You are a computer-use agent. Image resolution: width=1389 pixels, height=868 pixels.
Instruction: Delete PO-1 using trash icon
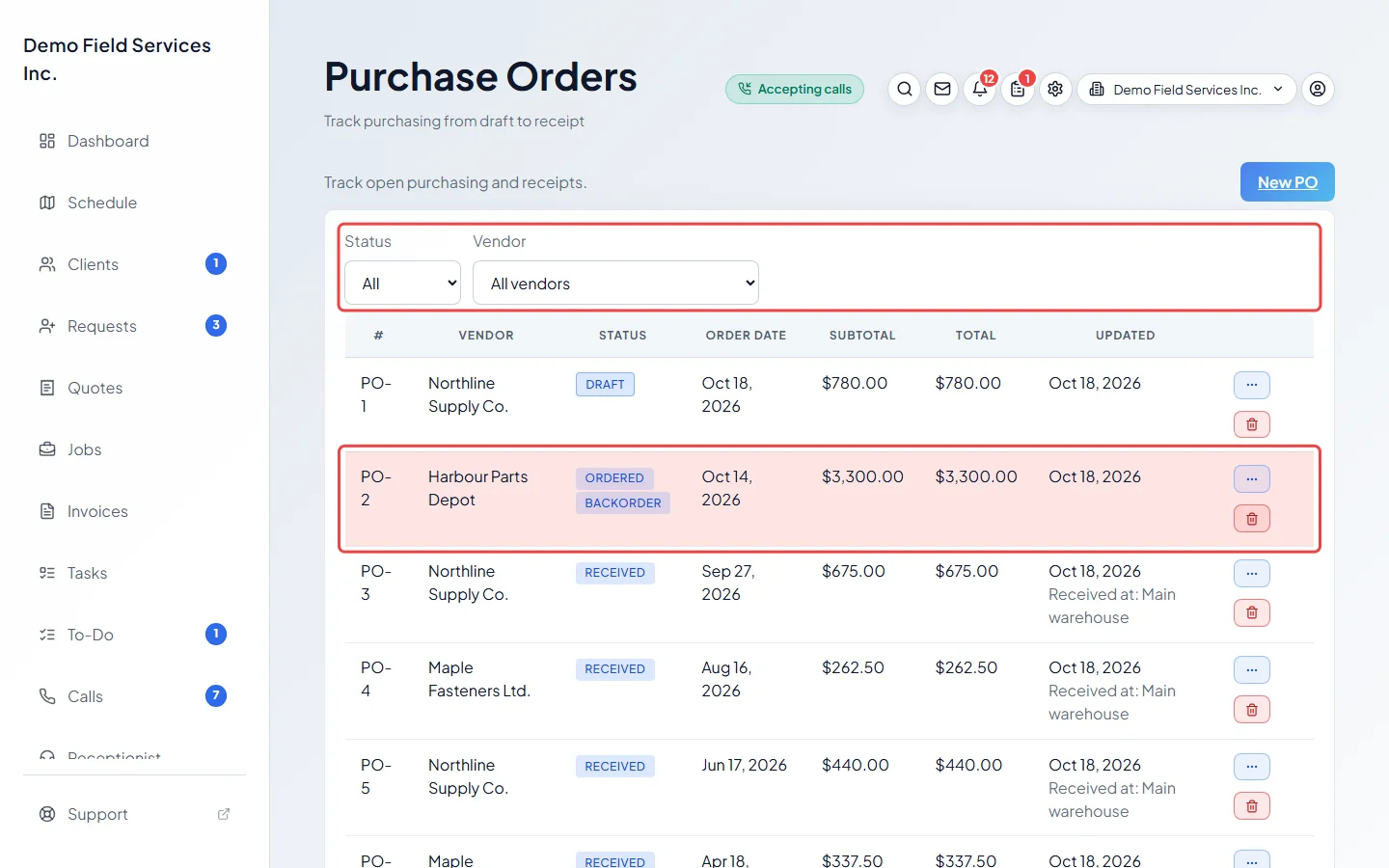pos(1252,424)
